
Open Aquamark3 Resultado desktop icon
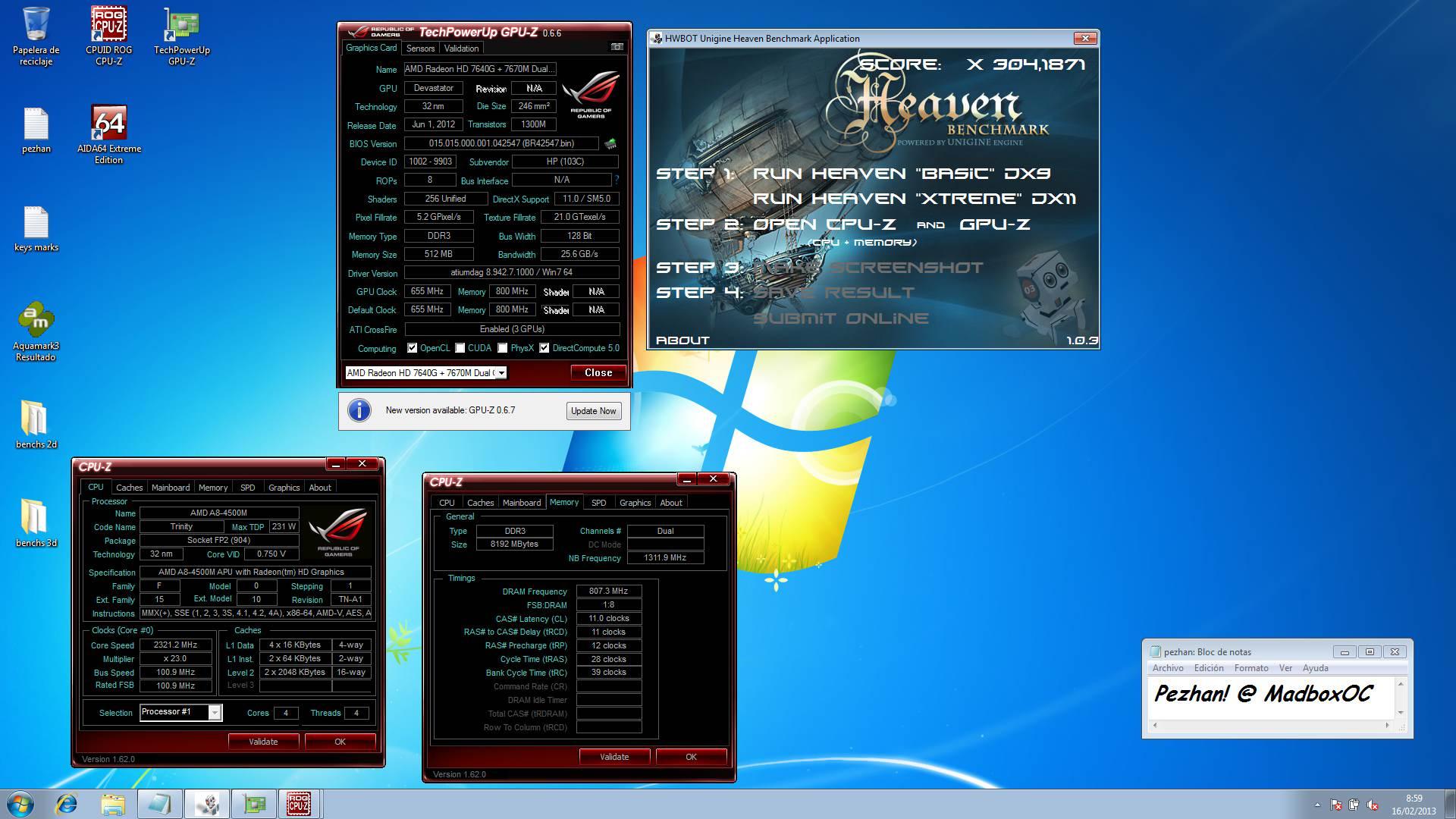point(36,331)
